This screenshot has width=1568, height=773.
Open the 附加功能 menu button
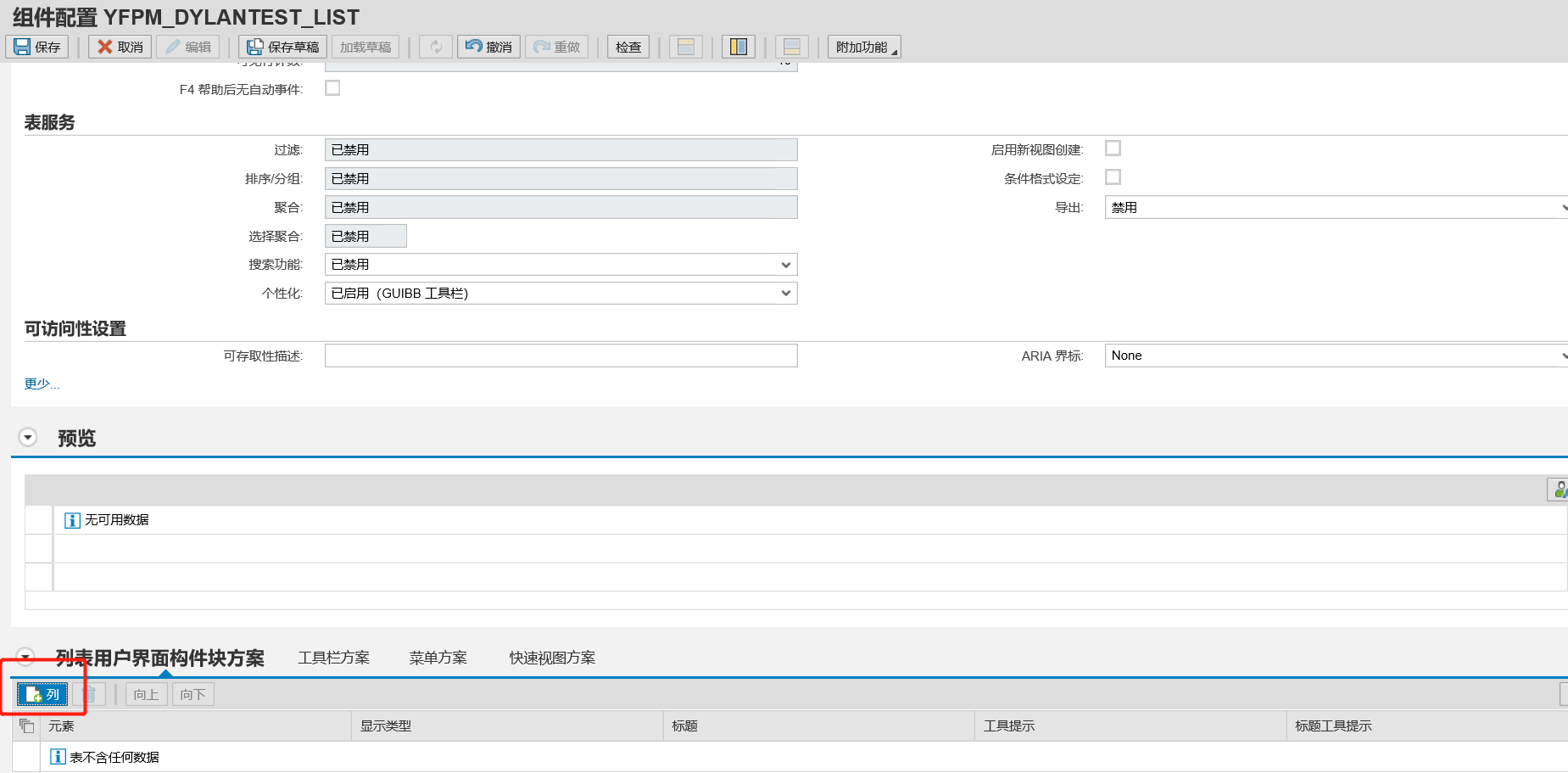click(863, 47)
